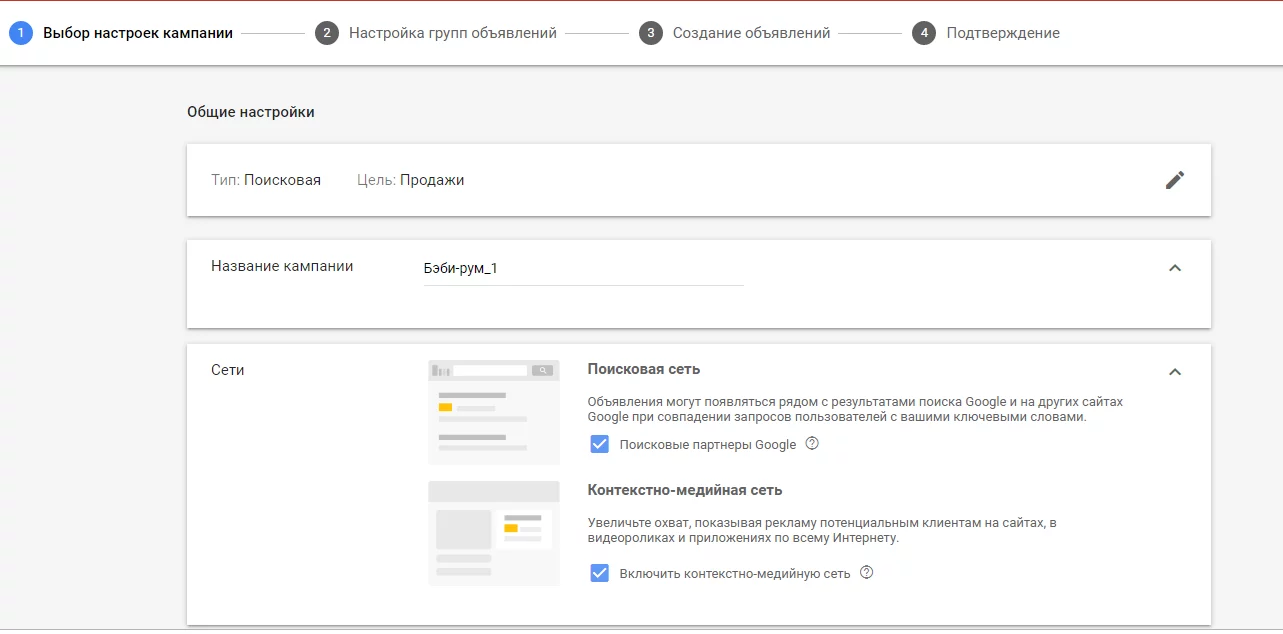The image size is (1283, 634).
Task: Click the Тип: Поисковая text
Action: point(266,180)
